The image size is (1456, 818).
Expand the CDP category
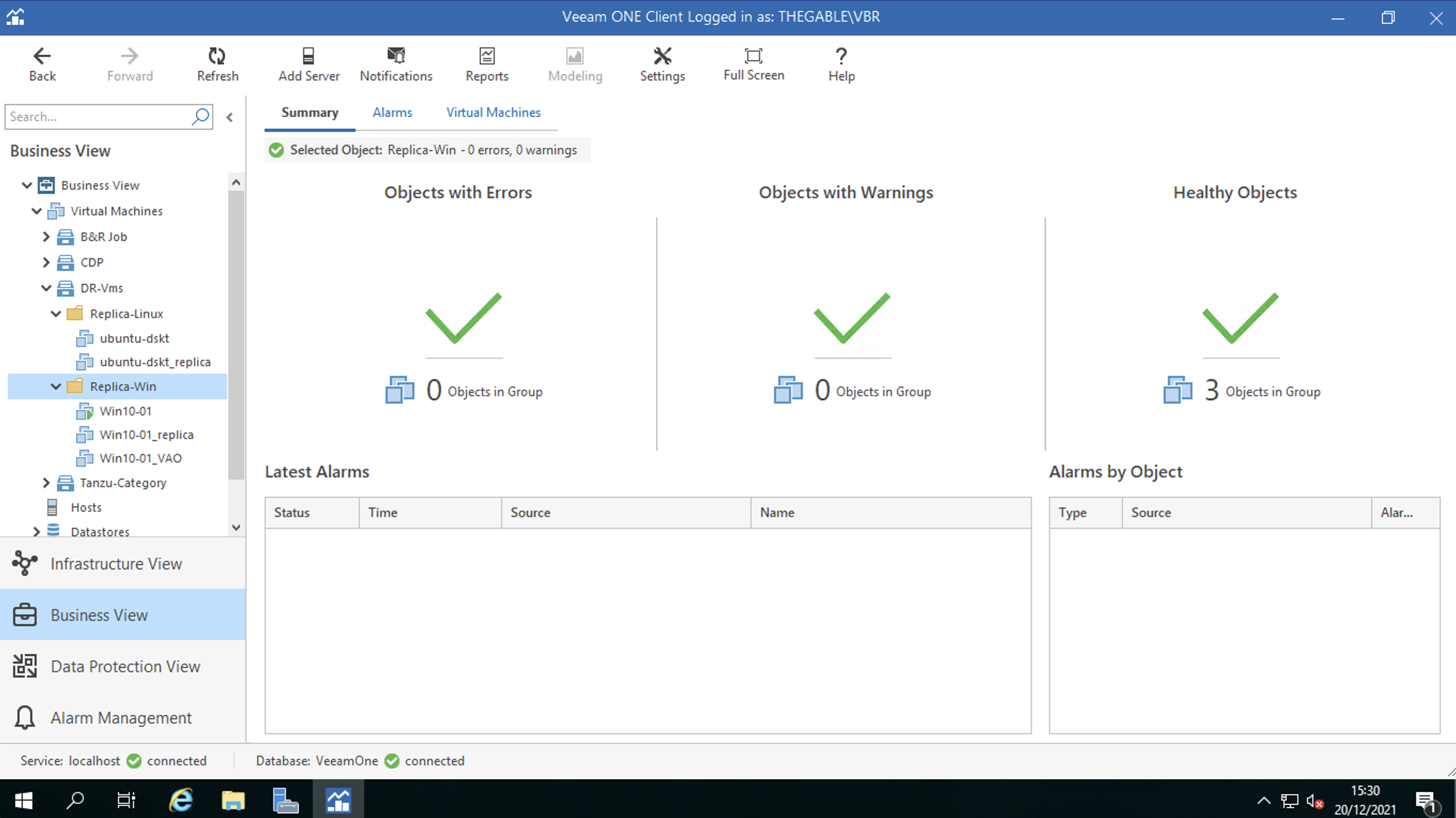(47, 262)
